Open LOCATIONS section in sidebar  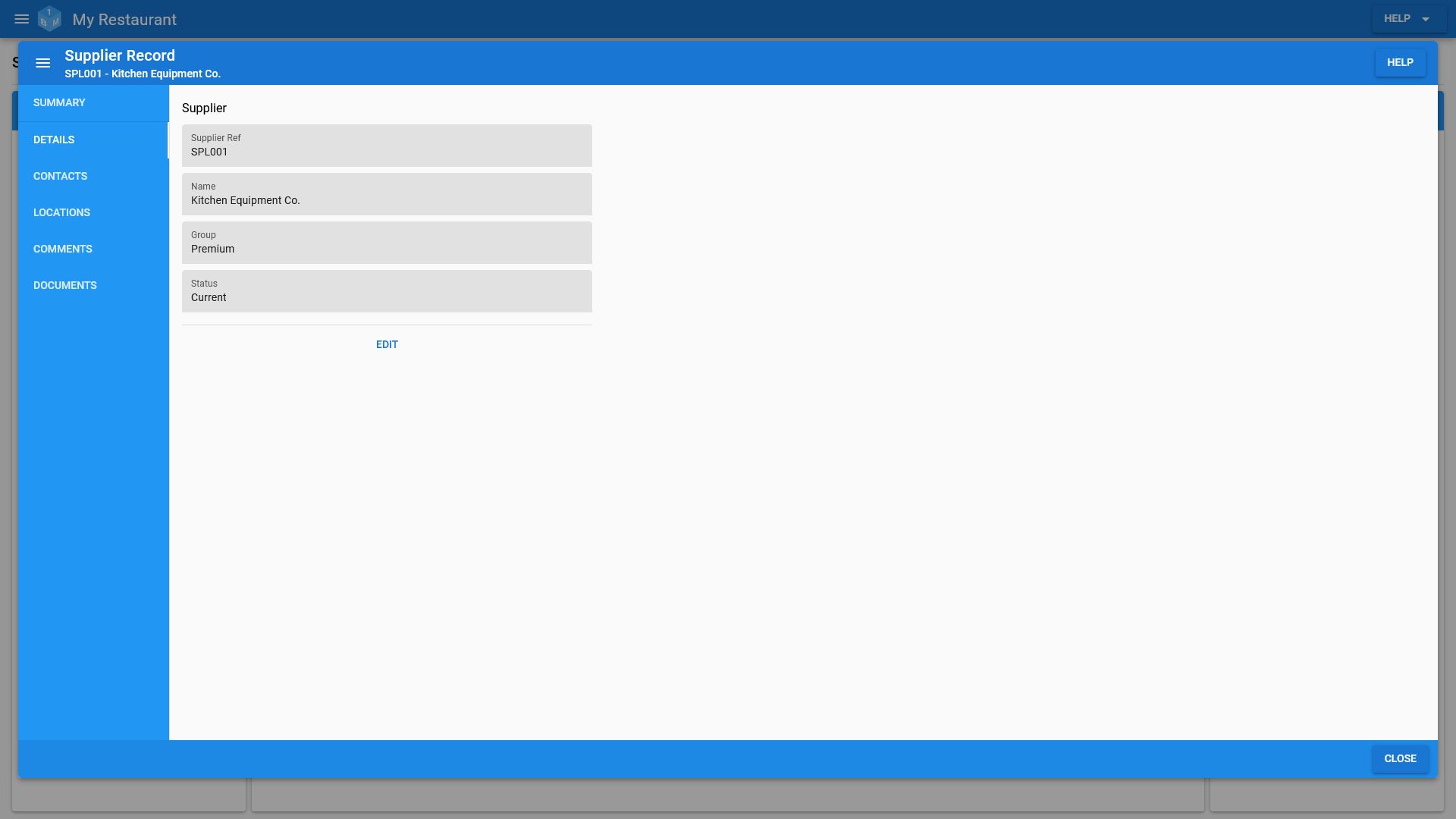(x=62, y=212)
